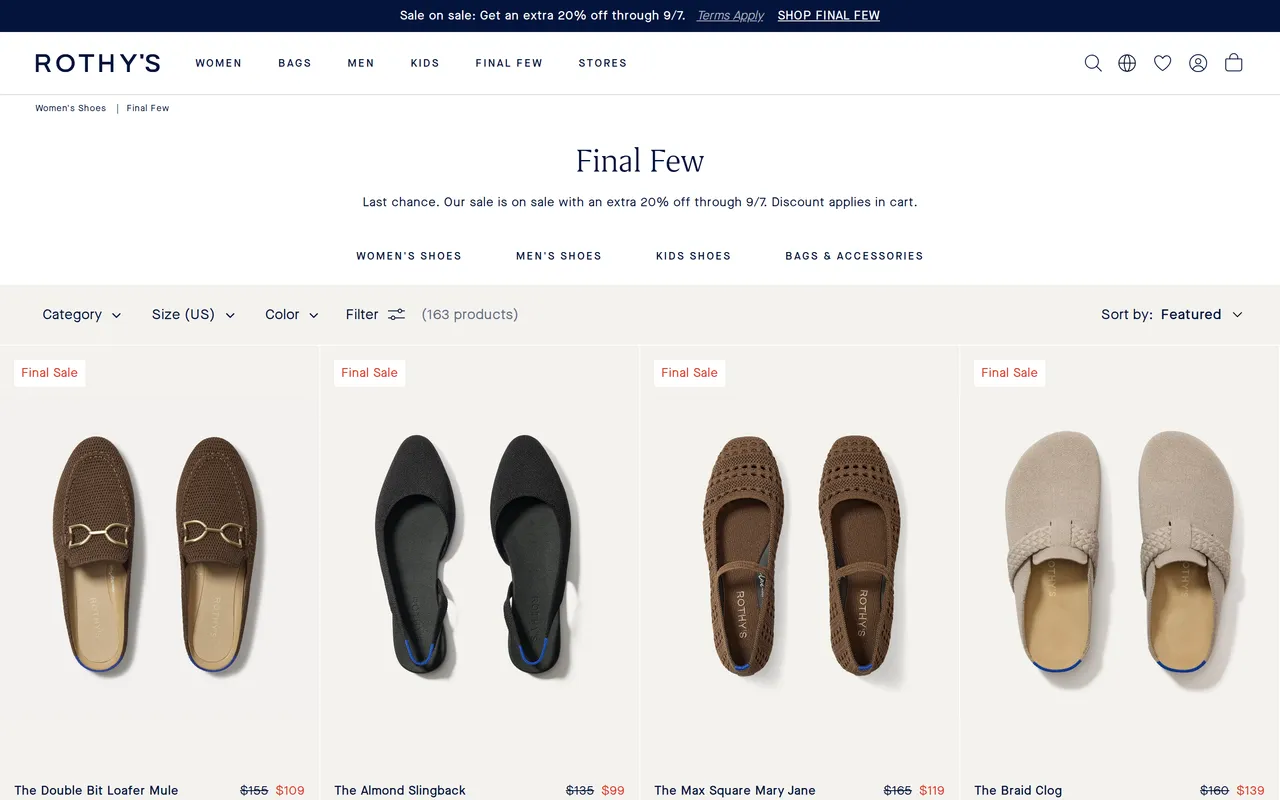
Task: Click the Terms Apply link
Action: point(730,15)
